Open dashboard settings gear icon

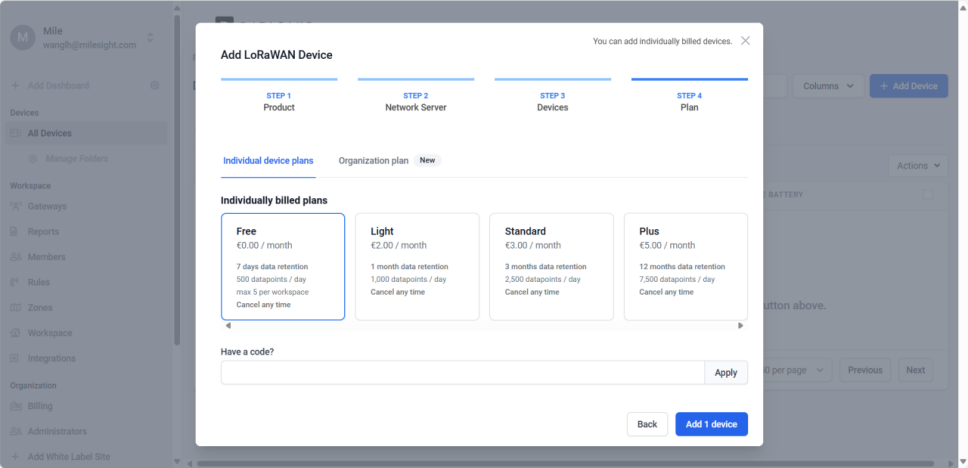click(x=155, y=85)
